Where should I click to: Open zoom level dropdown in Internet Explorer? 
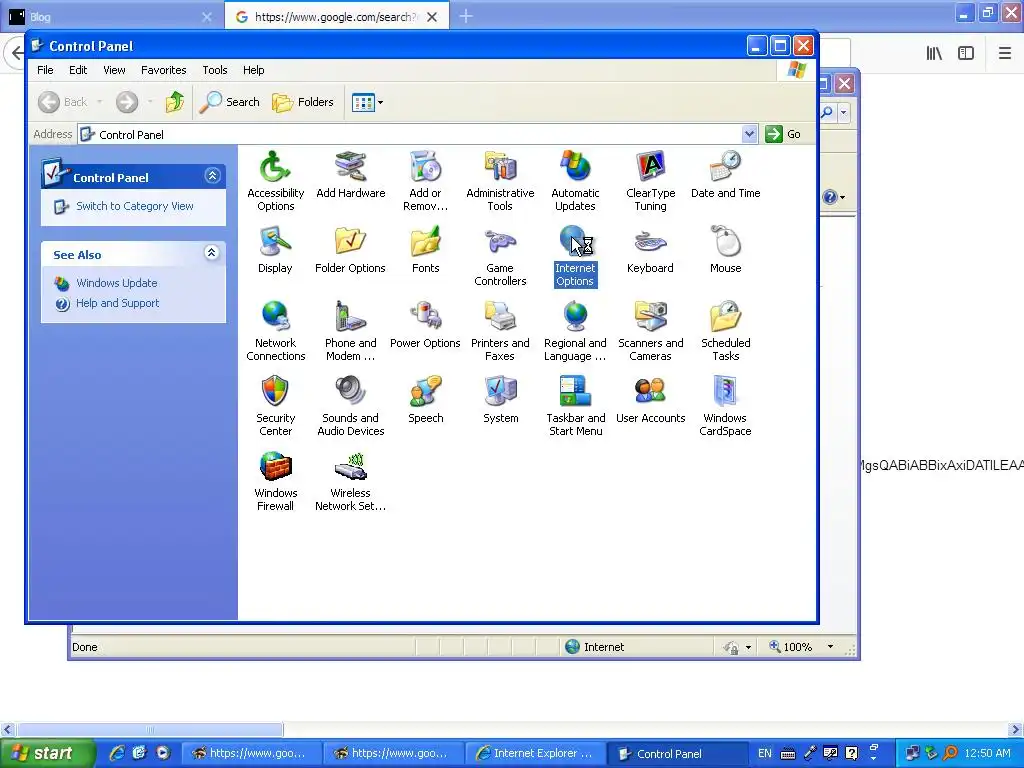830,647
